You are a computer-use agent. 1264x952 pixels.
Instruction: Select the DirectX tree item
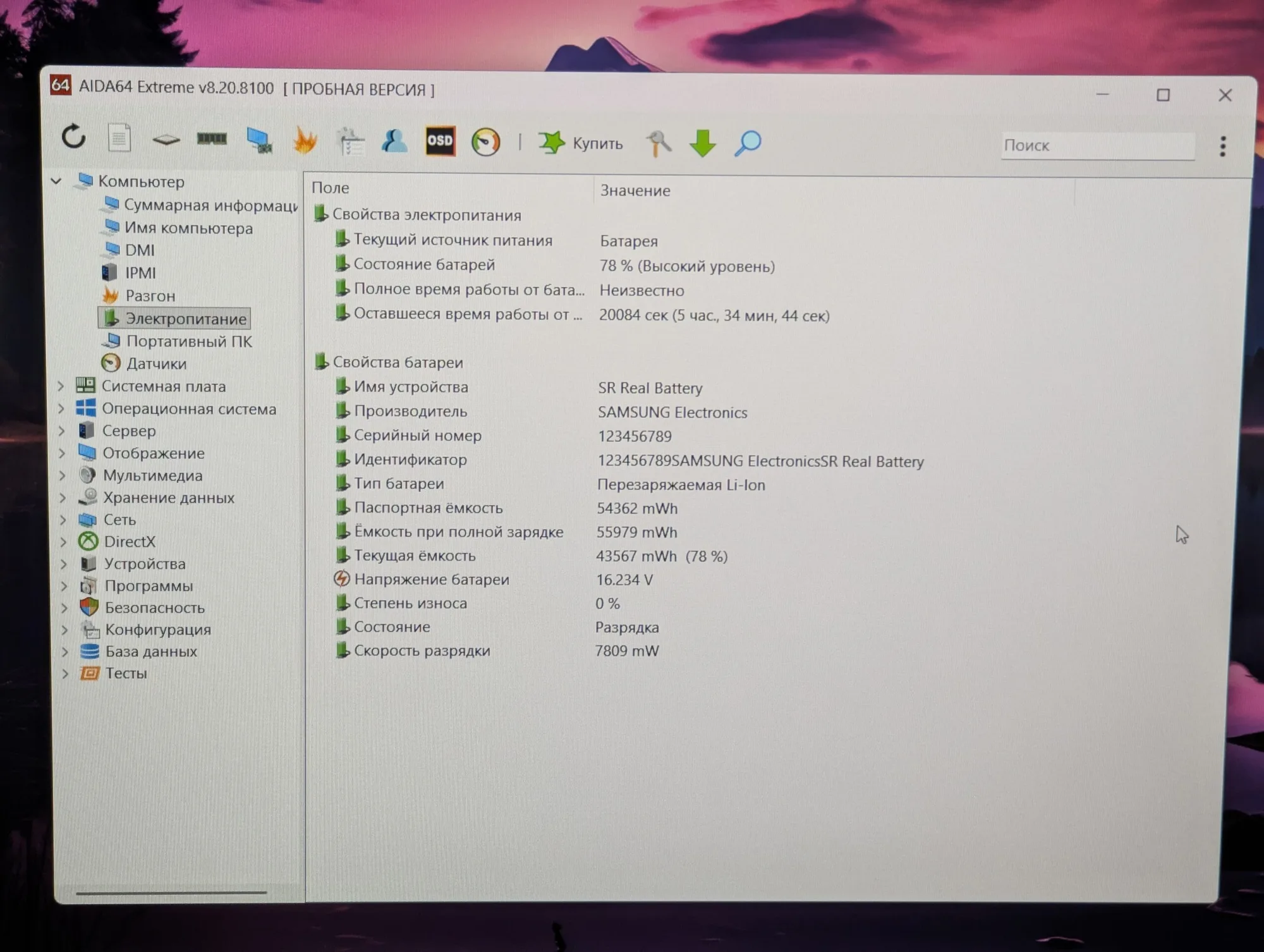117,541
